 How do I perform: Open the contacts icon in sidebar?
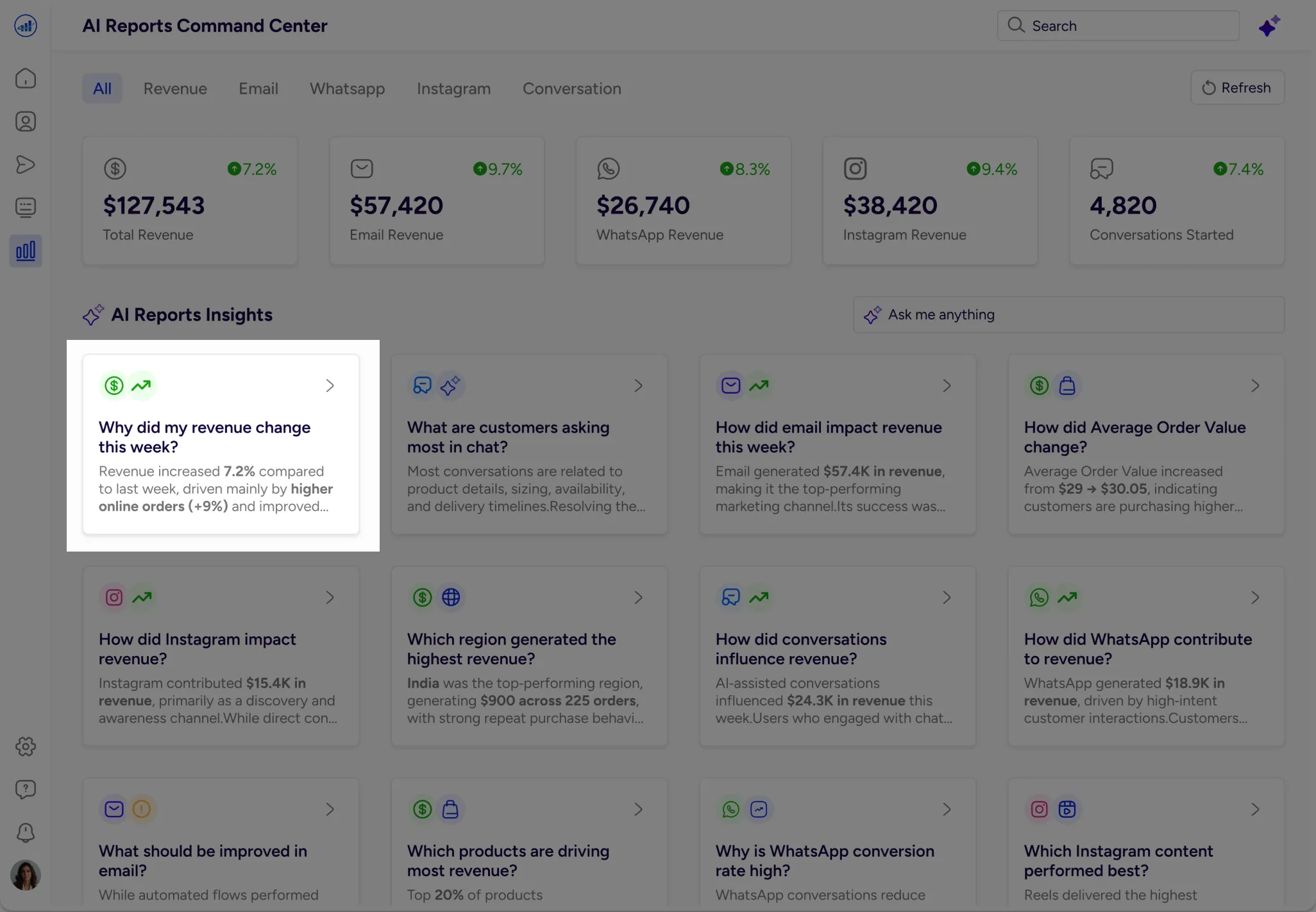pyautogui.click(x=26, y=121)
